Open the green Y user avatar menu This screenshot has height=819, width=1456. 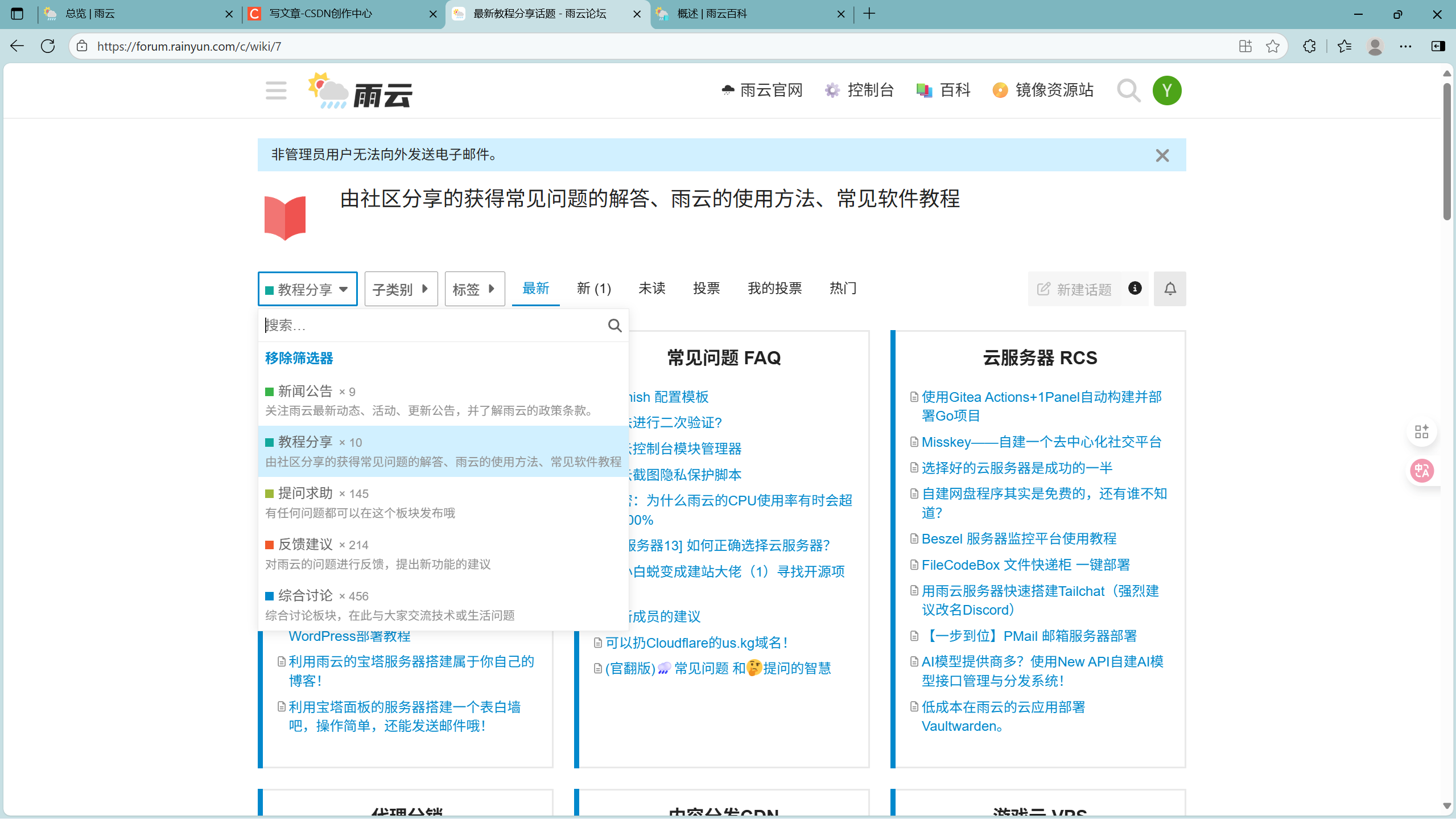tap(1166, 90)
